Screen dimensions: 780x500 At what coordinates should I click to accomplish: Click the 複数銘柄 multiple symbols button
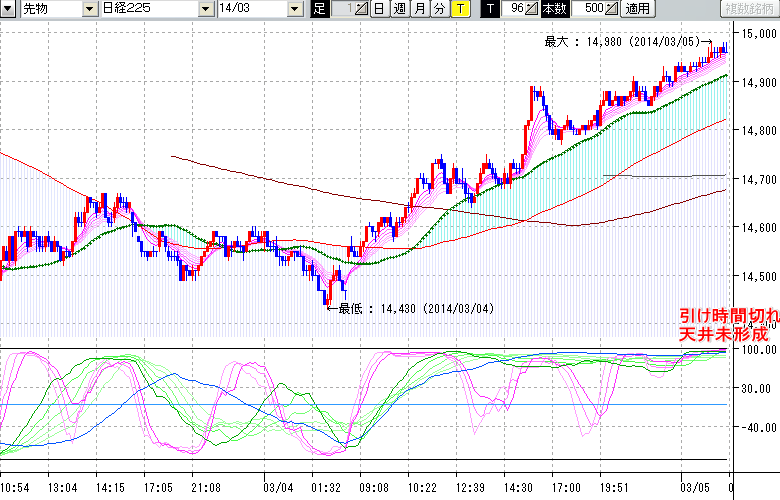coord(751,9)
